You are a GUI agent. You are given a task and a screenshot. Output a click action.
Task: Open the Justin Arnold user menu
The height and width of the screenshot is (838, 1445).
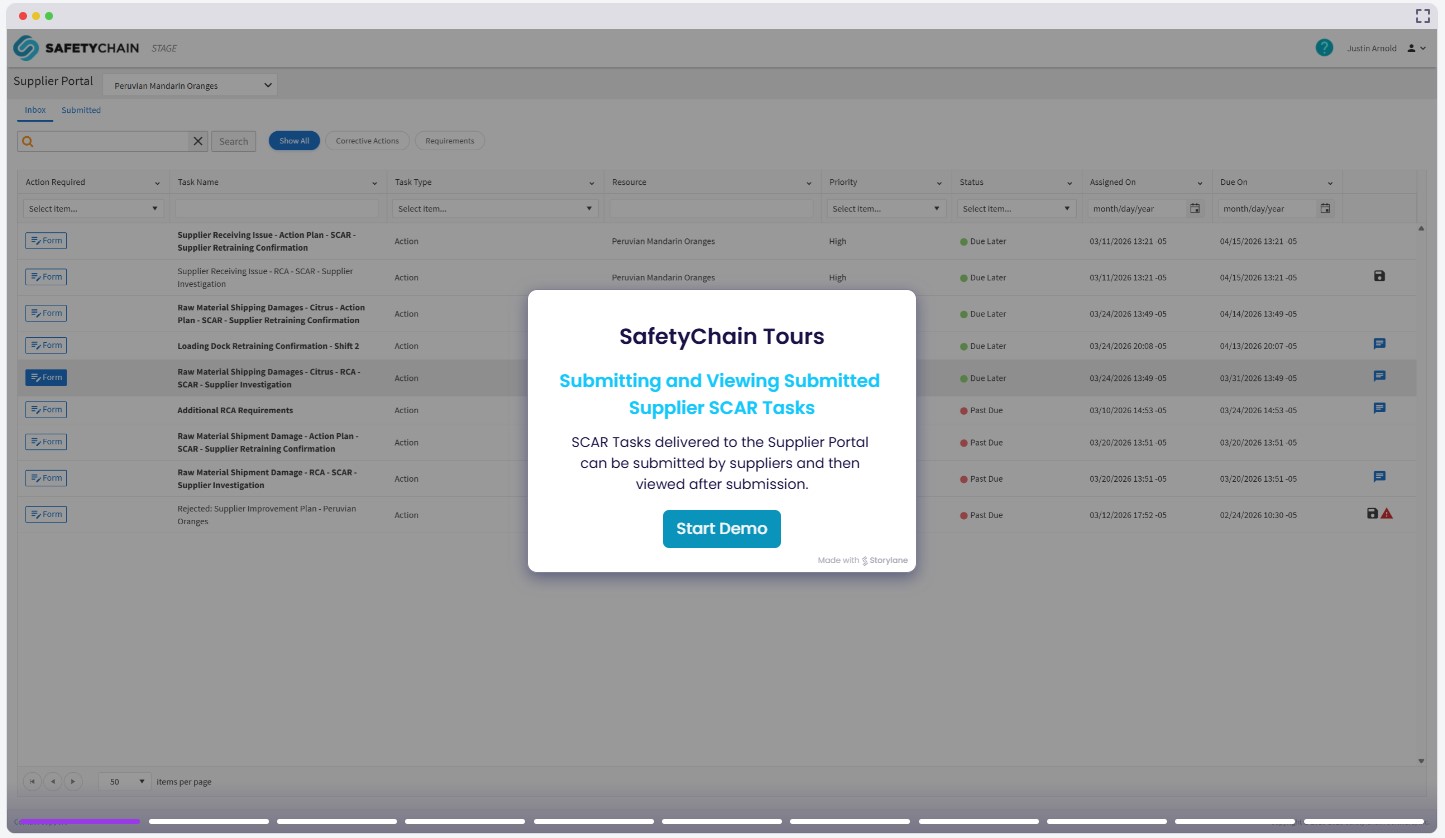point(1386,48)
